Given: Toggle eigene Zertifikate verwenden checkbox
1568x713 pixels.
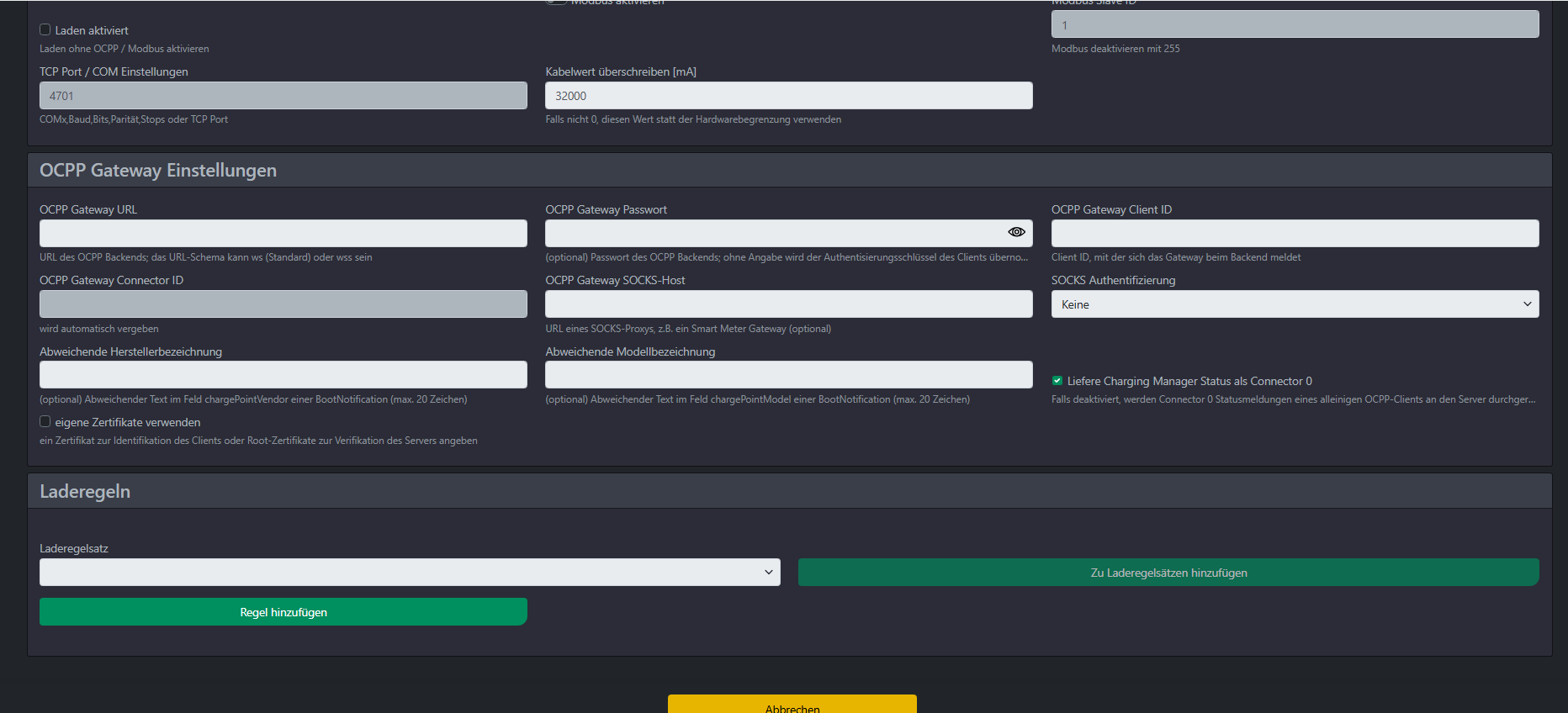Looking at the screenshot, I should coord(45,422).
